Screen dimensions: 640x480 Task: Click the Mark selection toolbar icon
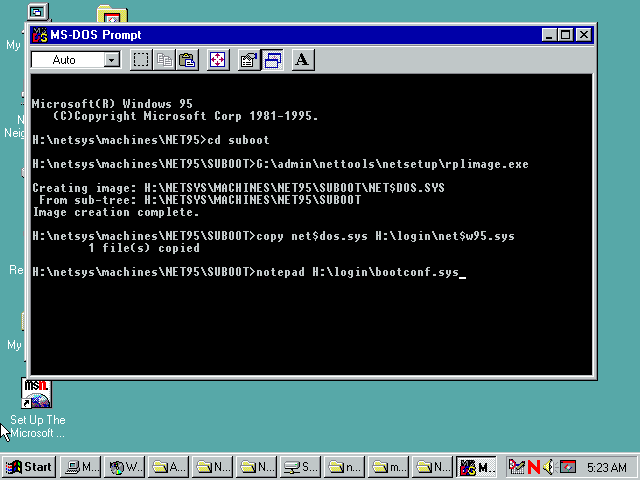(x=141, y=60)
